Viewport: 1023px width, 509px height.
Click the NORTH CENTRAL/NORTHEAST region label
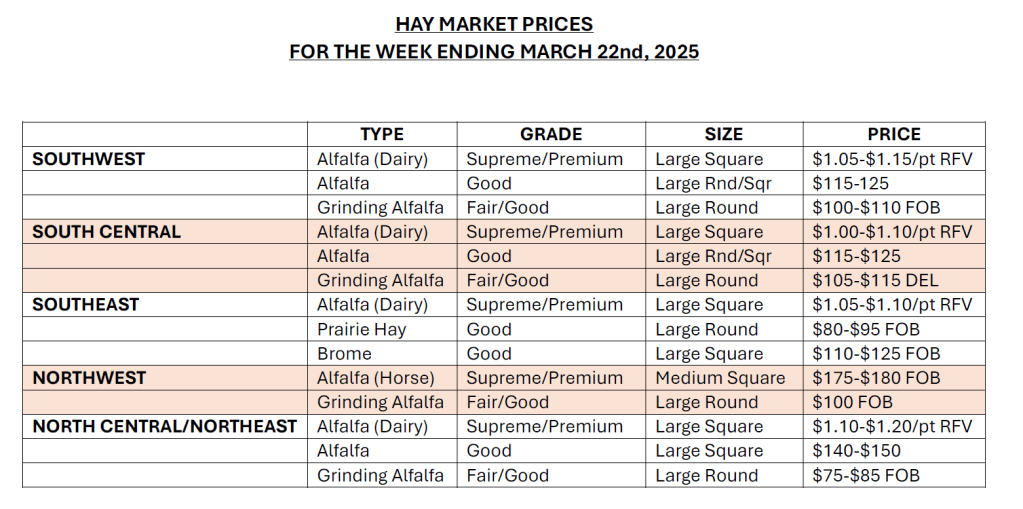(x=165, y=427)
